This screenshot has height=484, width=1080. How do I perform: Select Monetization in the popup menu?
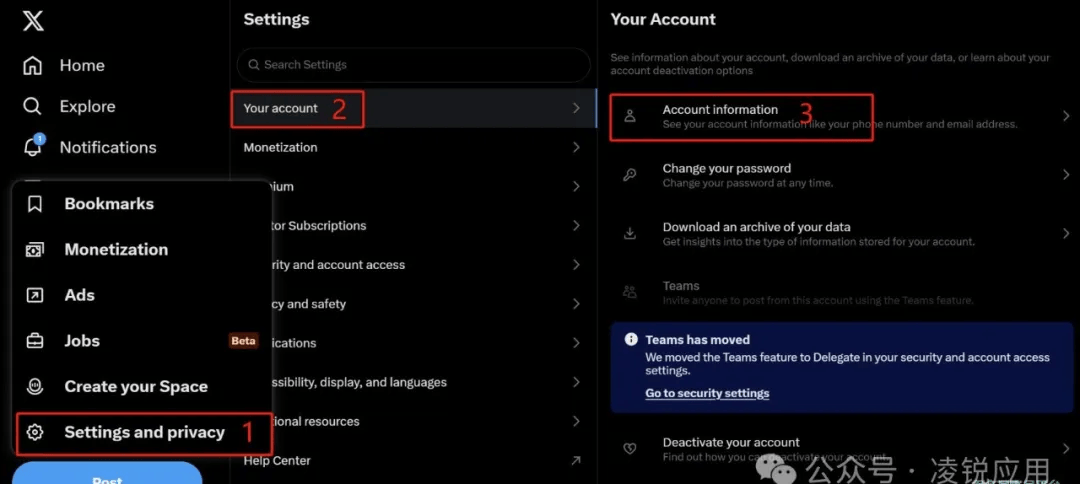142,250
